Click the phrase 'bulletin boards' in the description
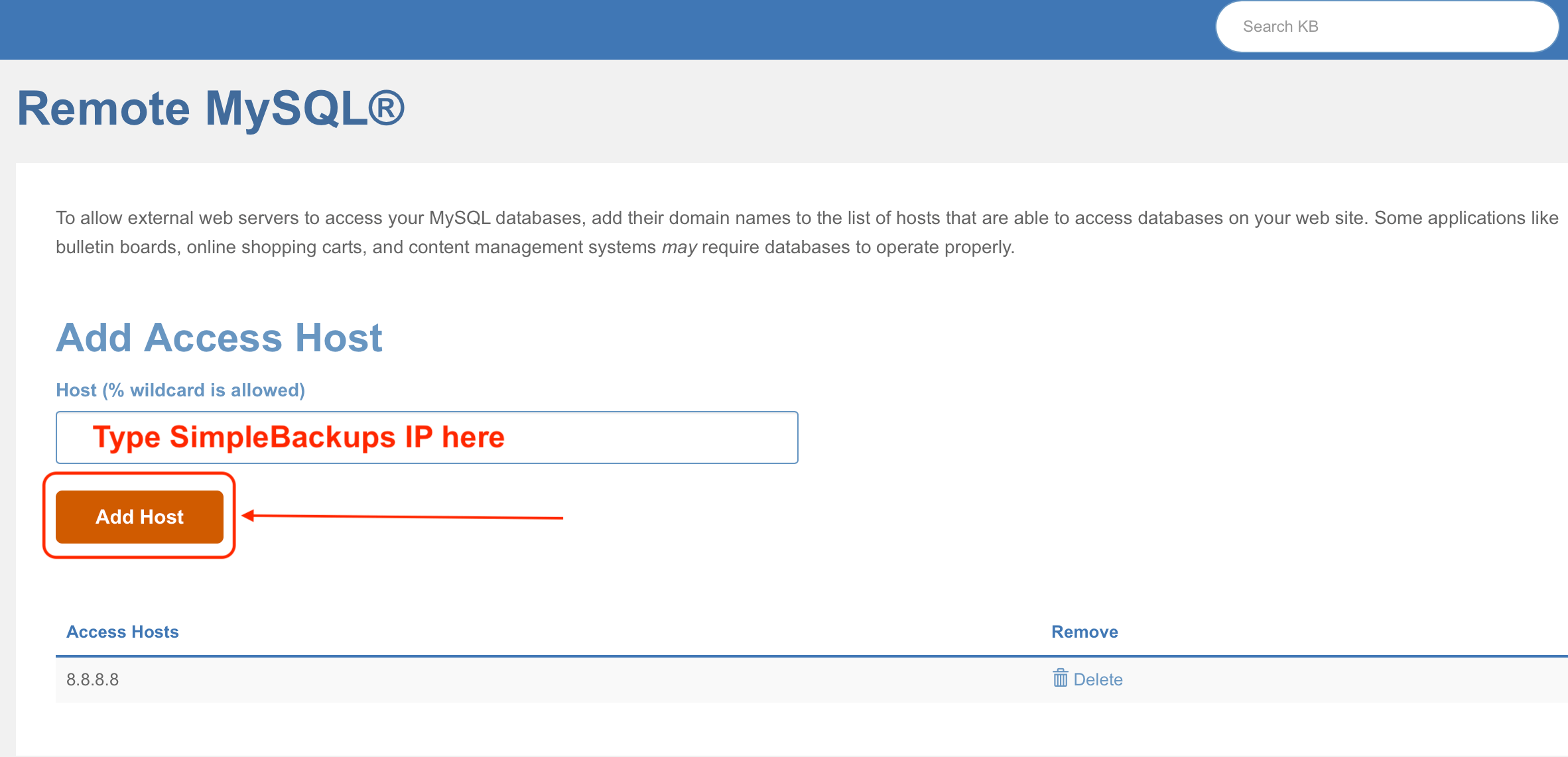Viewport: 1568px width, 757px height. pos(117,247)
